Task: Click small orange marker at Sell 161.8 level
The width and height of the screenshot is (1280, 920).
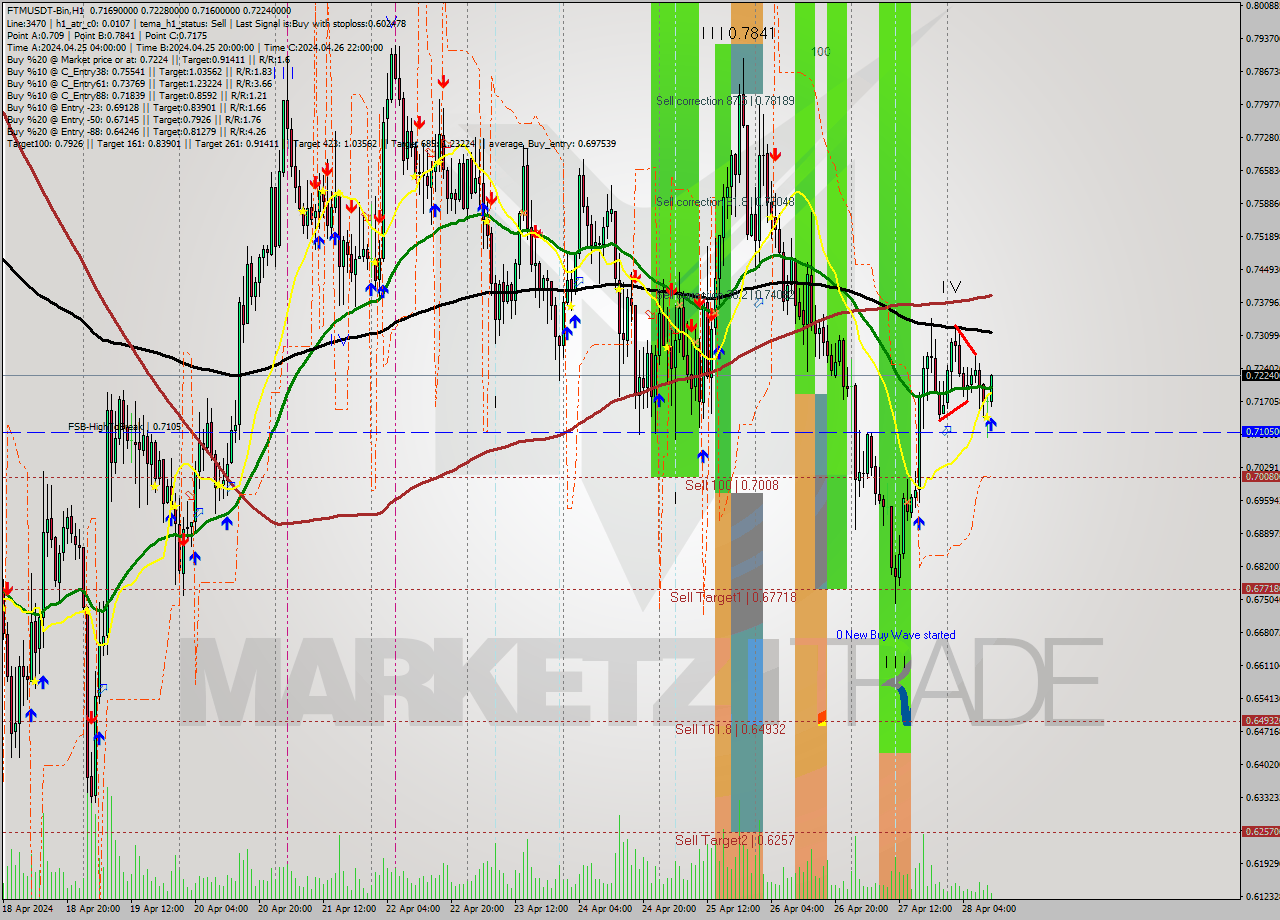Action: point(822,718)
